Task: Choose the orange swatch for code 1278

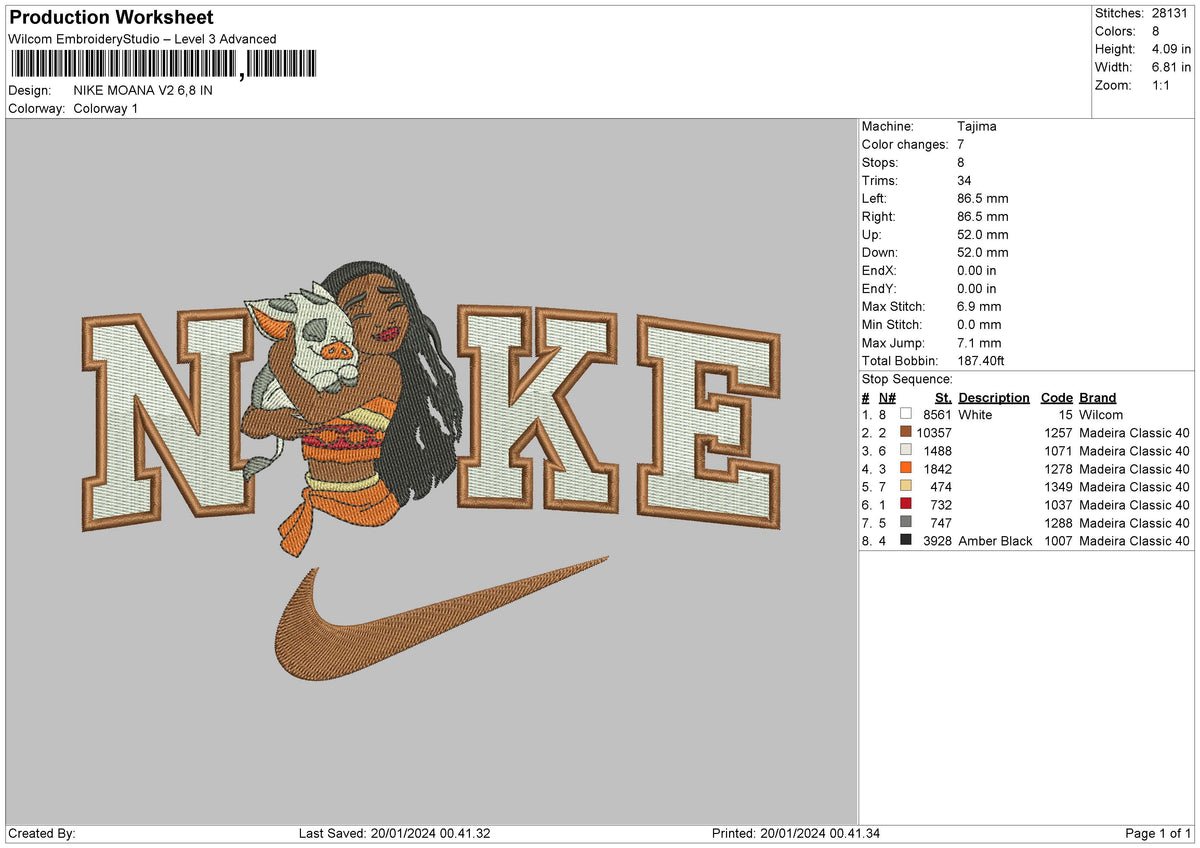Action: 906,468
